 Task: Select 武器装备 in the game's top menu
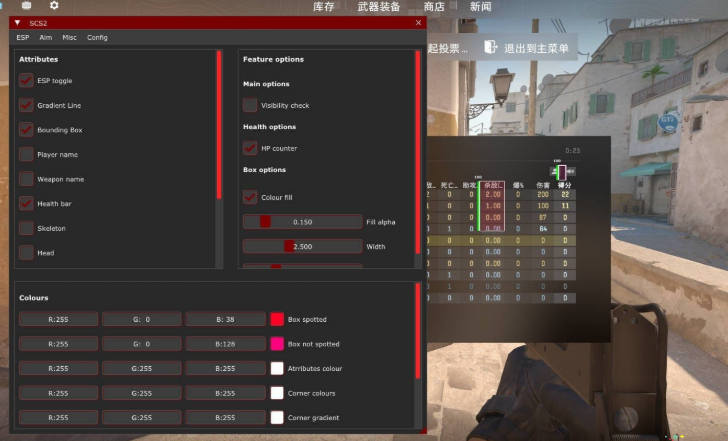click(379, 7)
